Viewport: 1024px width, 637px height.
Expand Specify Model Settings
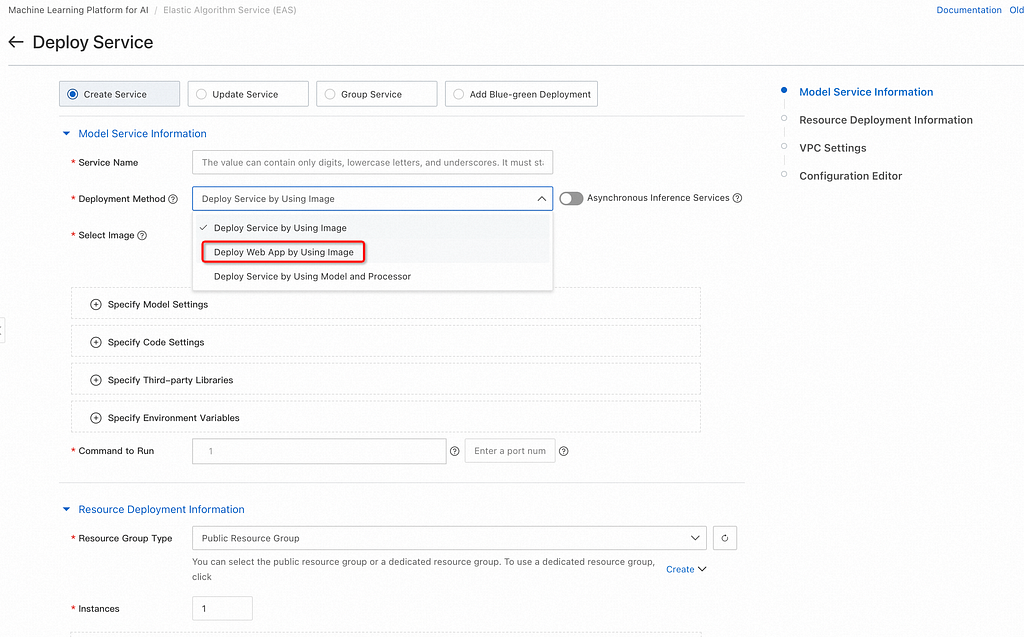pyautogui.click(x=386, y=304)
